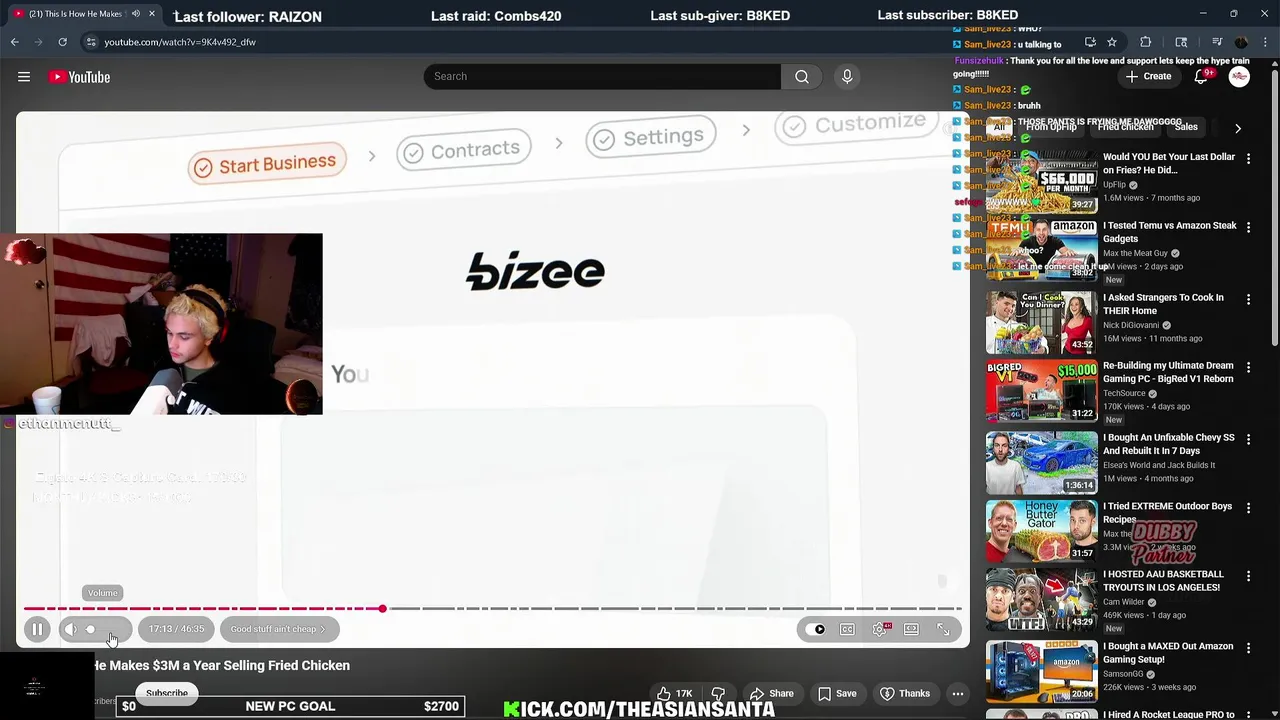Image resolution: width=1280 pixels, height=720 pixels.
Task: Click the search magnifier button
Action: point(802,77)
